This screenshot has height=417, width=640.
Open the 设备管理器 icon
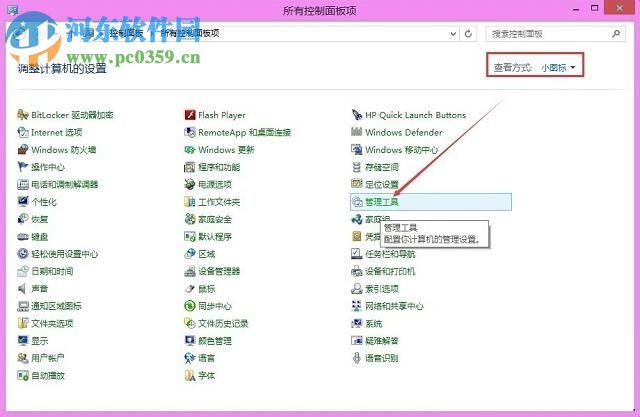pos(190,271)
